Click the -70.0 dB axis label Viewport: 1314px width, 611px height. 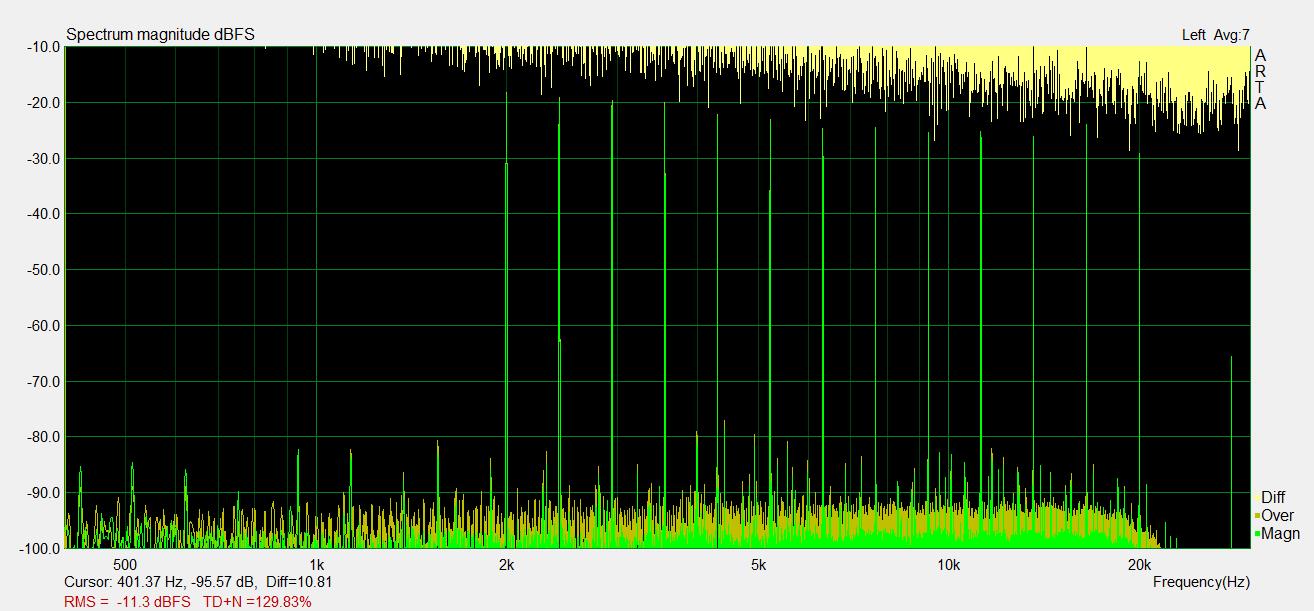coord(43,382)
